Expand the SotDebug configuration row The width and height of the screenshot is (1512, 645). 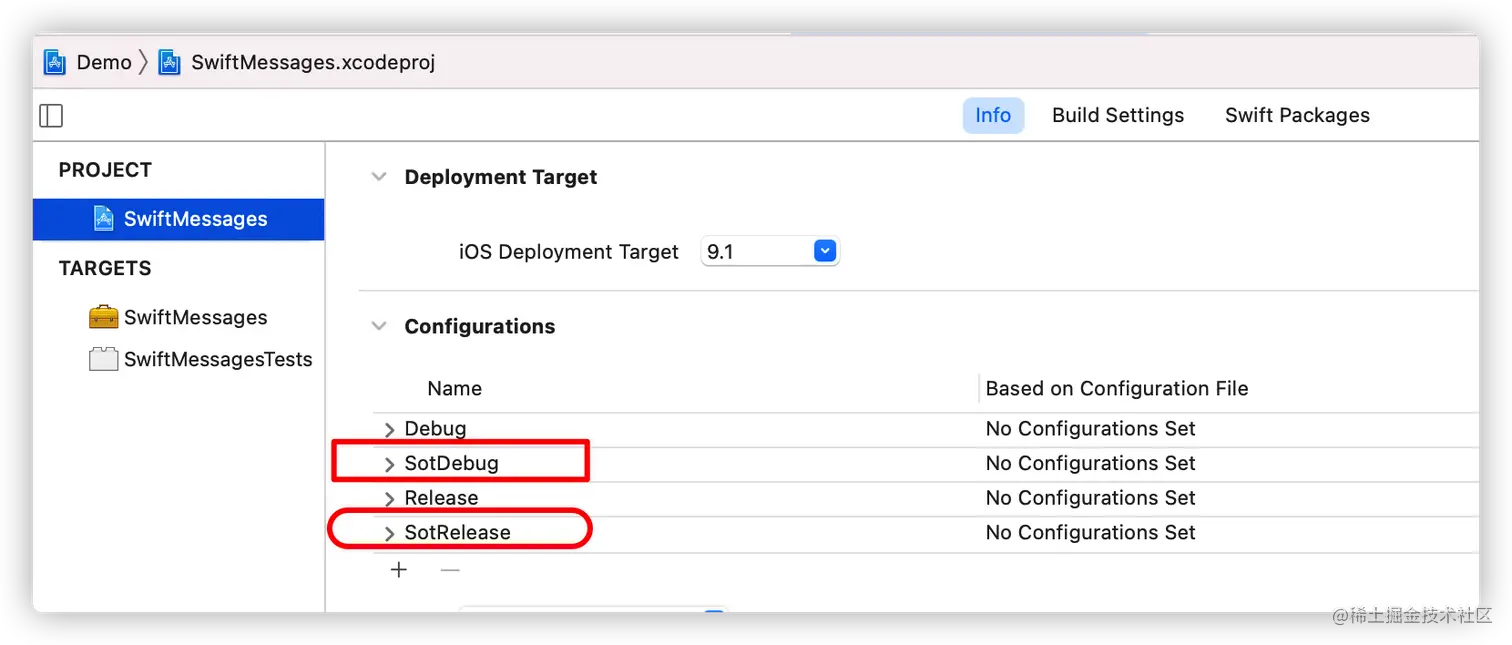(390, 464)
